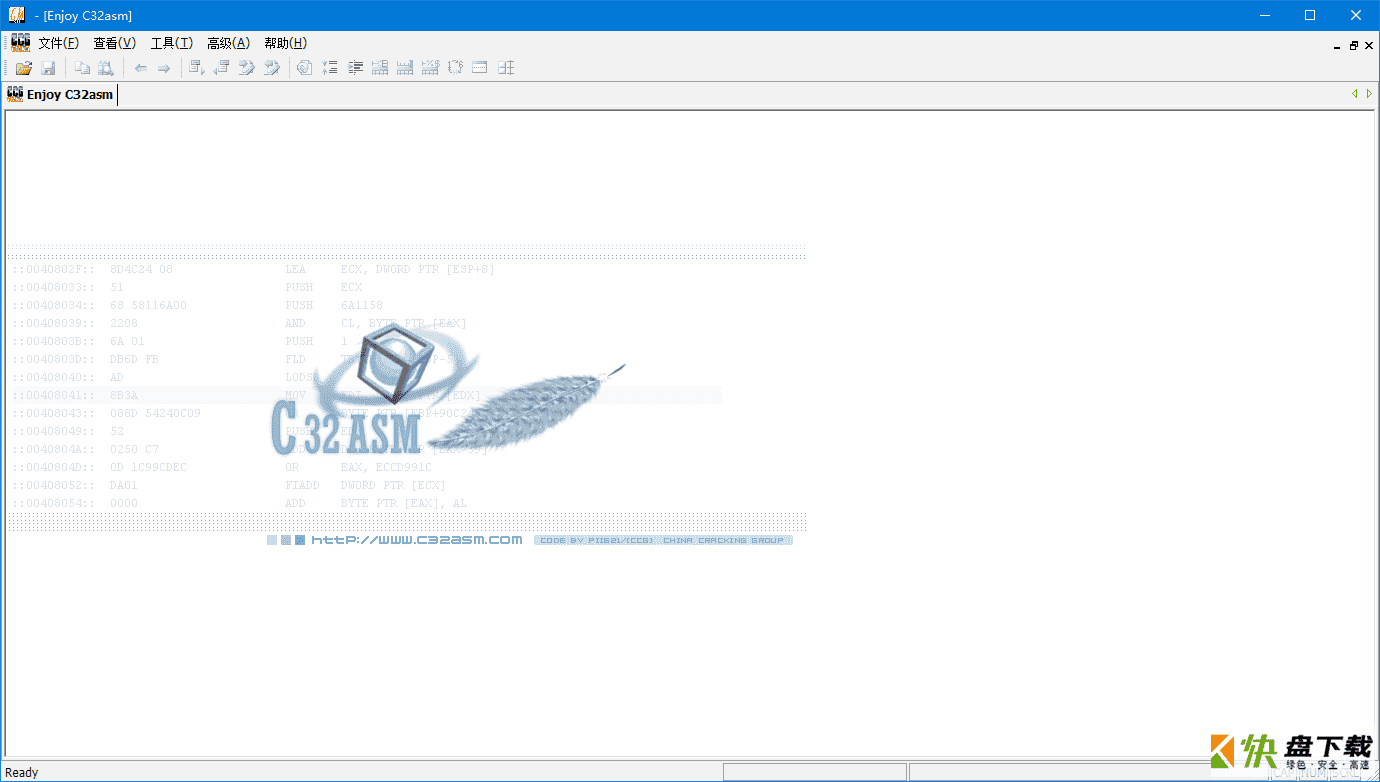Minimize the C32asm application window
1380x782 pixels.
[x=1265, y=15]
